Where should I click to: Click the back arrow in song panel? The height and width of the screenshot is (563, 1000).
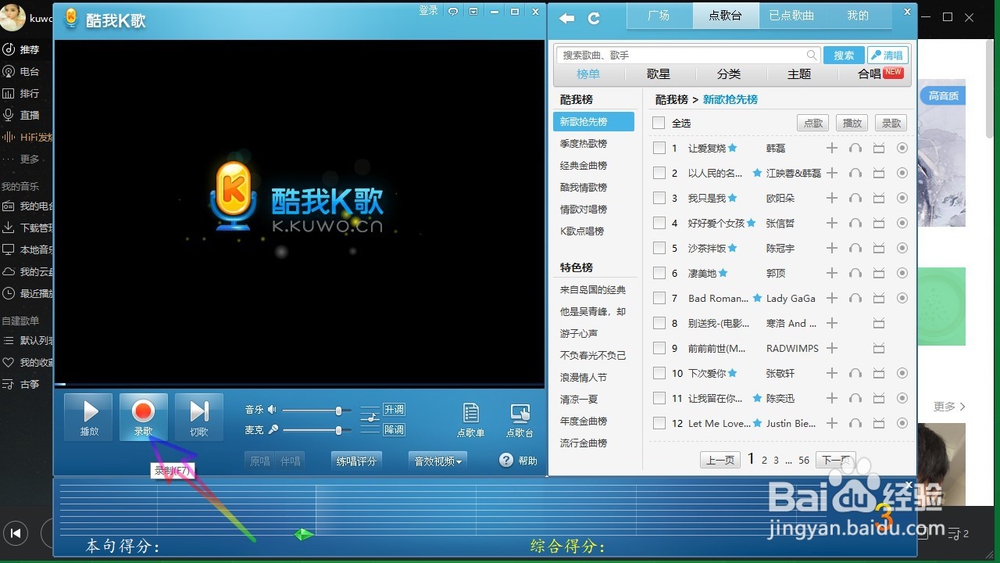tap(566, 18)
